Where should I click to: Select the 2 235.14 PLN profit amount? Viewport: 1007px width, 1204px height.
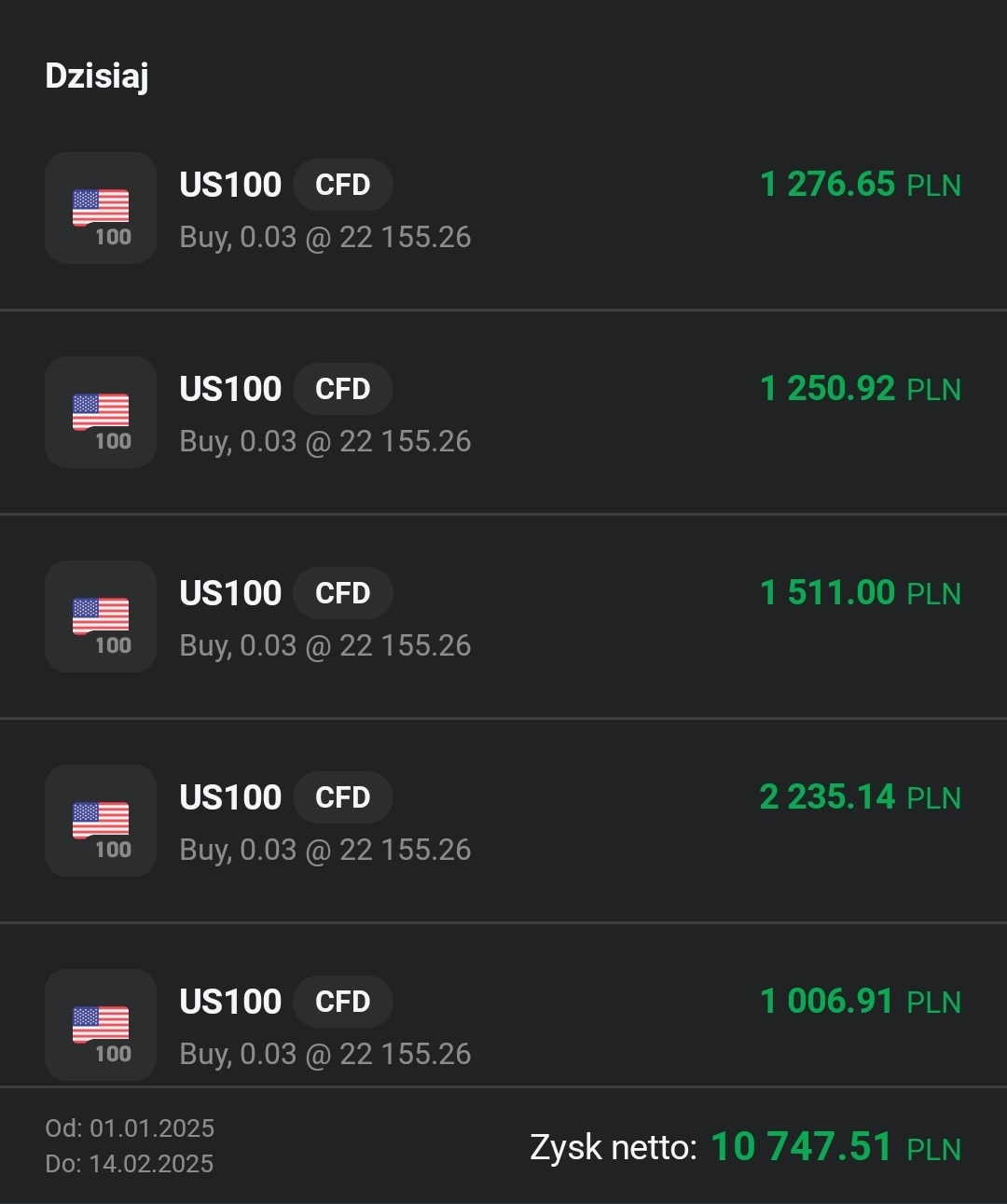(860, 797)
